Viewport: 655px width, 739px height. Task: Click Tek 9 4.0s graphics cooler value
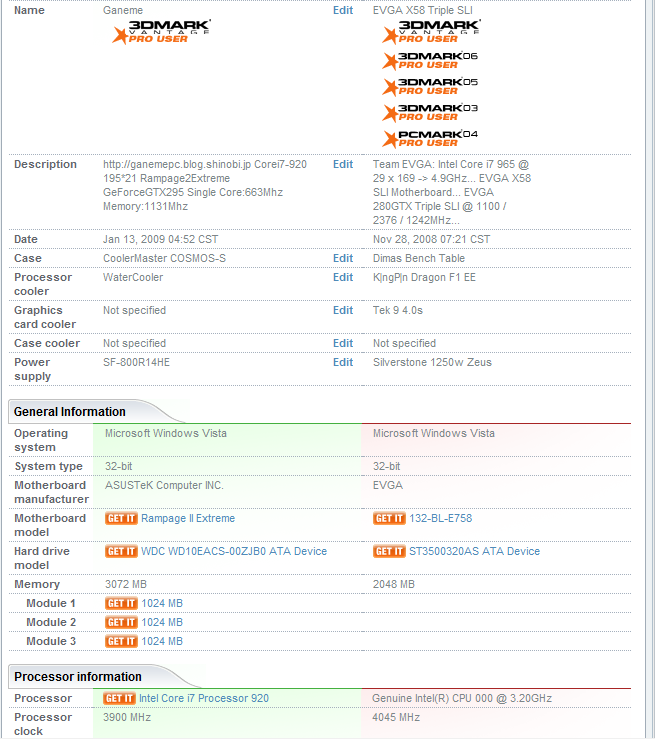click(398, 310)
